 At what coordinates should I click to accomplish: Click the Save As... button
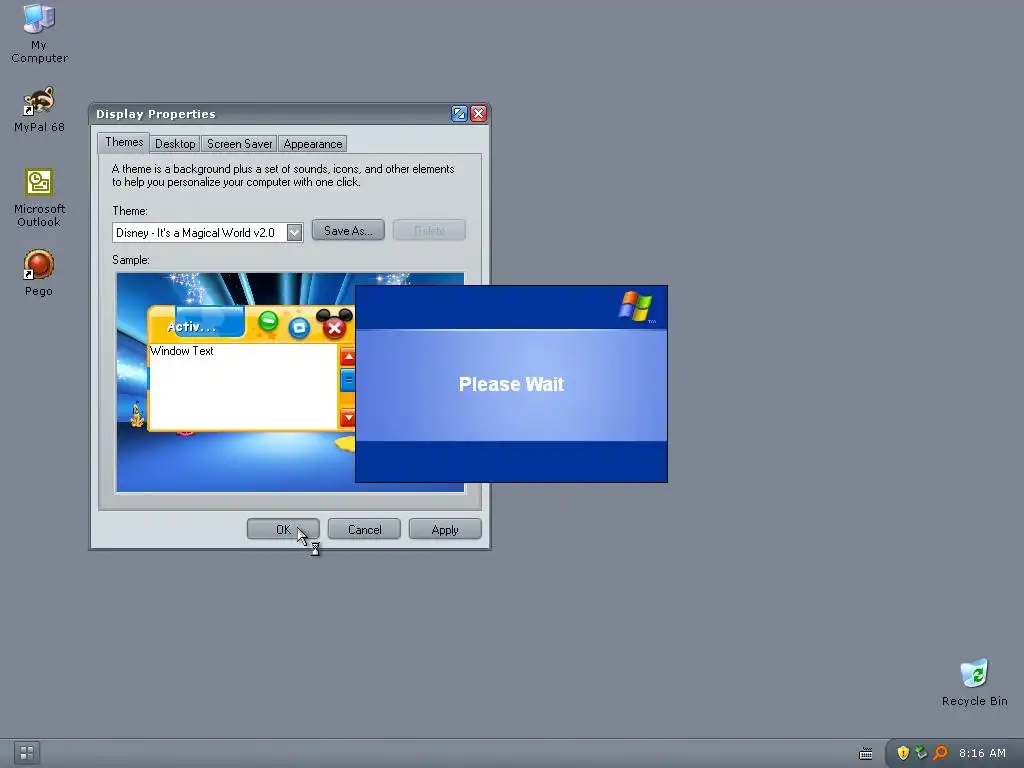tap(348, 231)
